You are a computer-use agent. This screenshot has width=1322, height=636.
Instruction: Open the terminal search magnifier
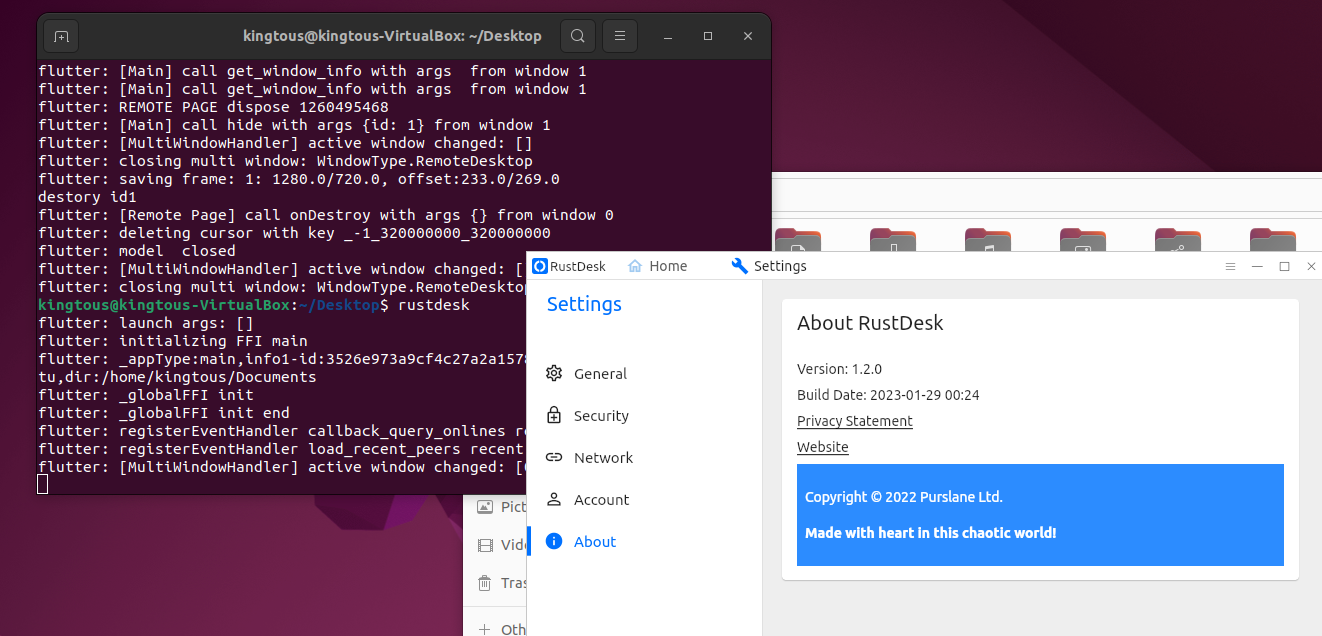pyautogui.click(x=578, y=35)
